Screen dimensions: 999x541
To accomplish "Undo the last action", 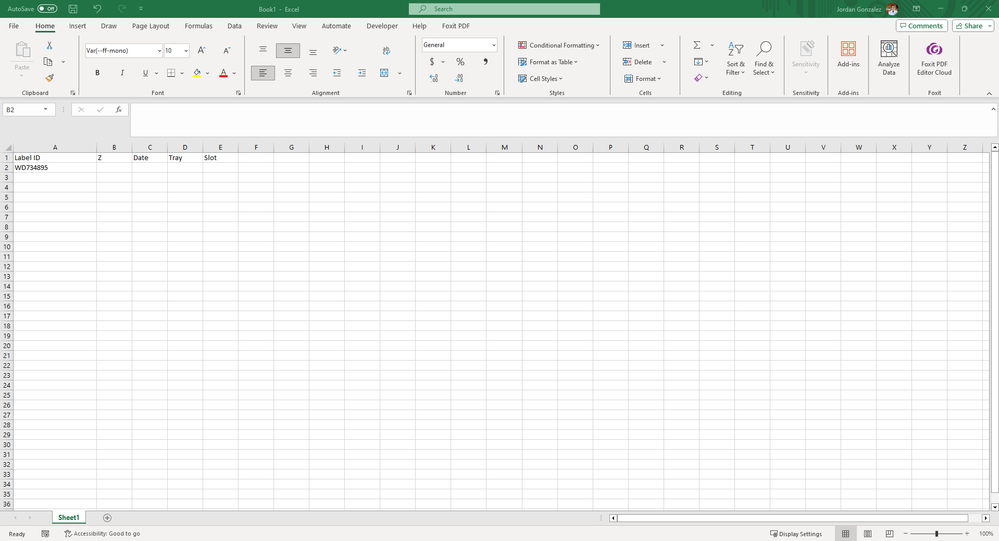I will click(97, 9).
